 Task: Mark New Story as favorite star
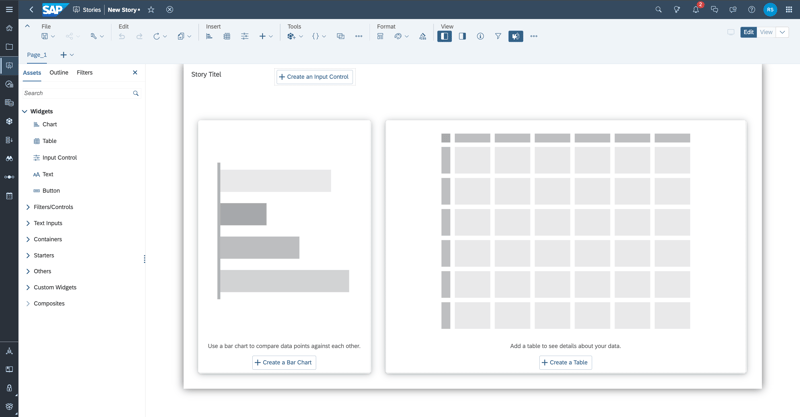point(151,9)
